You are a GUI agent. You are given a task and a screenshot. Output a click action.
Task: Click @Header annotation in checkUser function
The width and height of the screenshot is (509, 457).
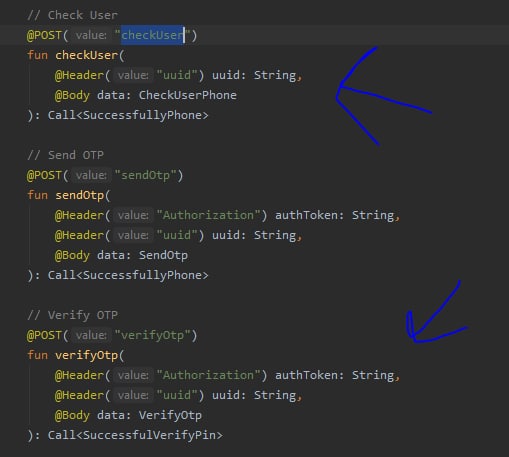[79, 75]
